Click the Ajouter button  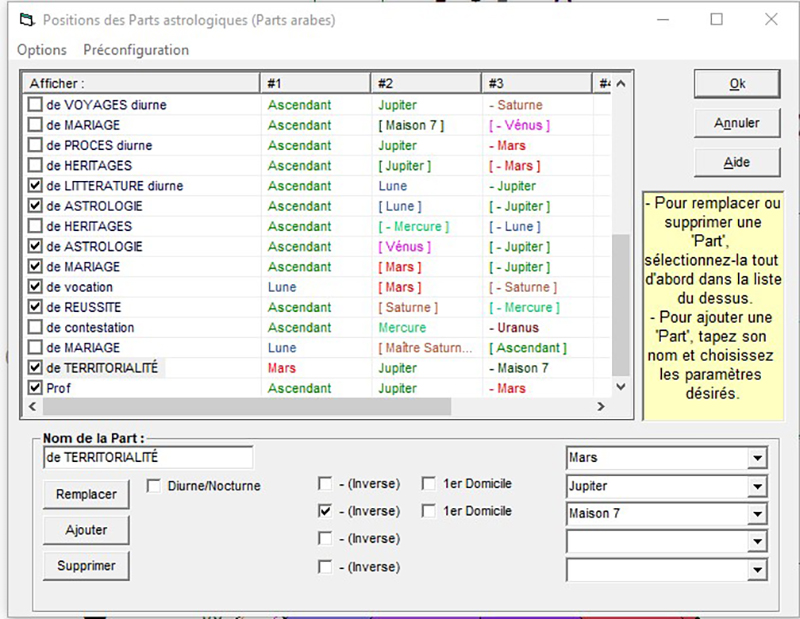[86, 530]
